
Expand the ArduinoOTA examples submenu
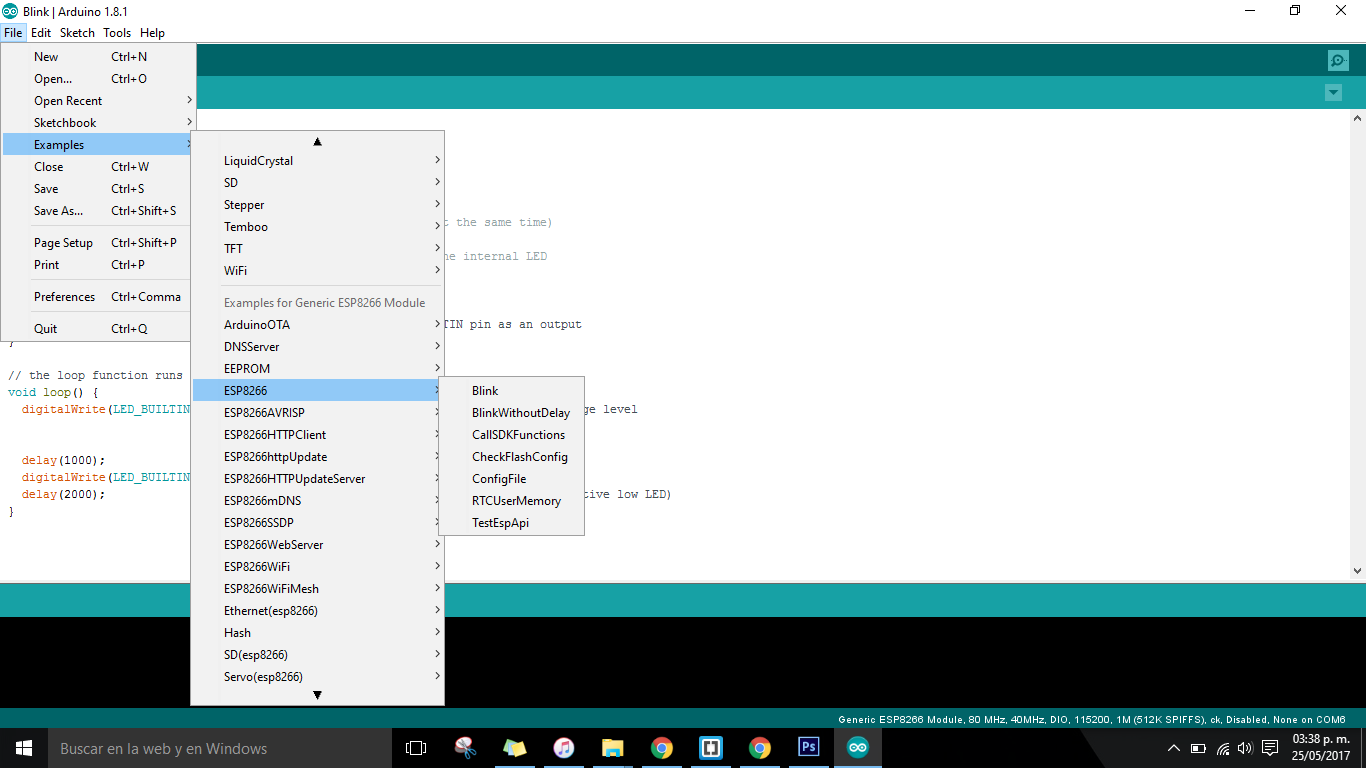tap(317, 325)
